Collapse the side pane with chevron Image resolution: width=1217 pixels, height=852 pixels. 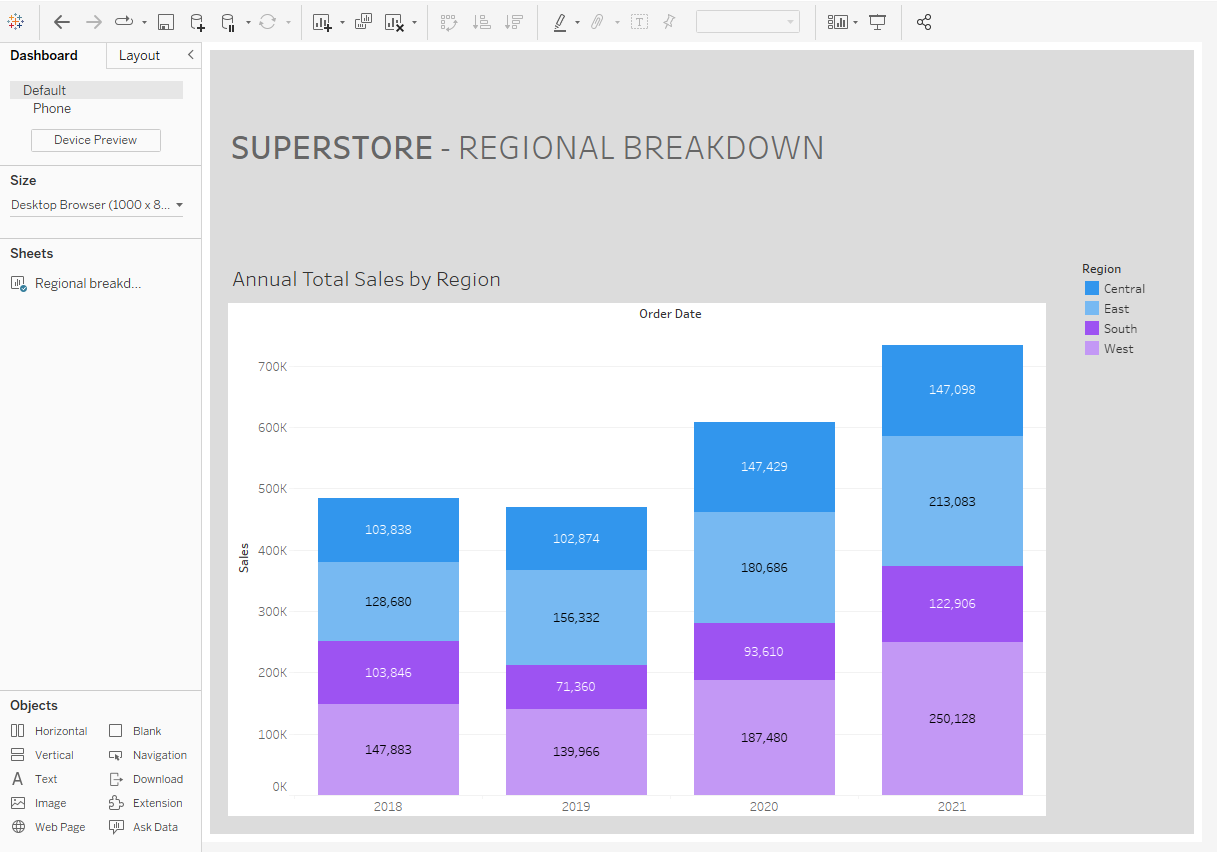pos(190,55)
